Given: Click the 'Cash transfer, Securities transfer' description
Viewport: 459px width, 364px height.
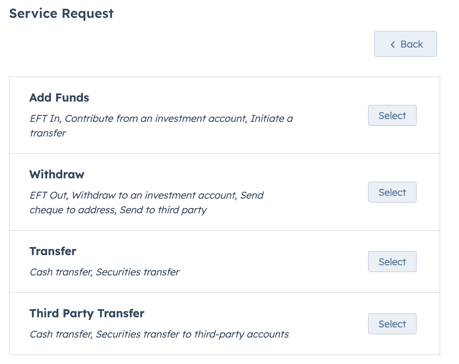Looking at the screenshot, I should pos(104,272).
